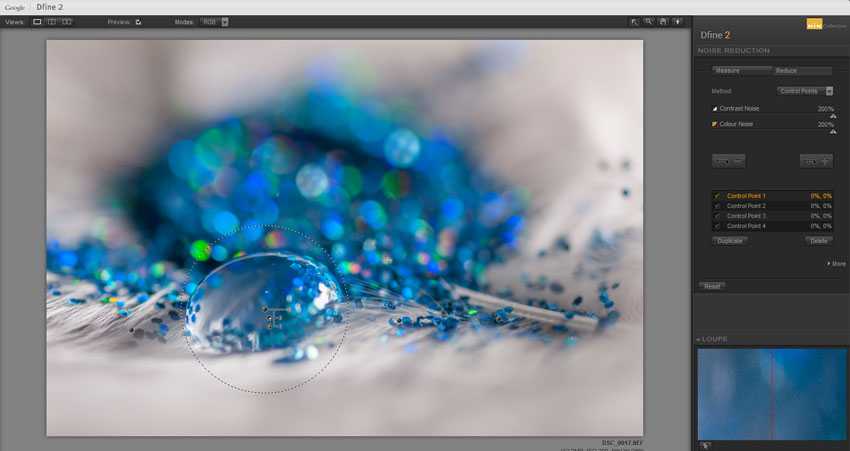
Task: Open the Method Control Points dropdown
Action: pyautogui.click(x=829, y=91)
